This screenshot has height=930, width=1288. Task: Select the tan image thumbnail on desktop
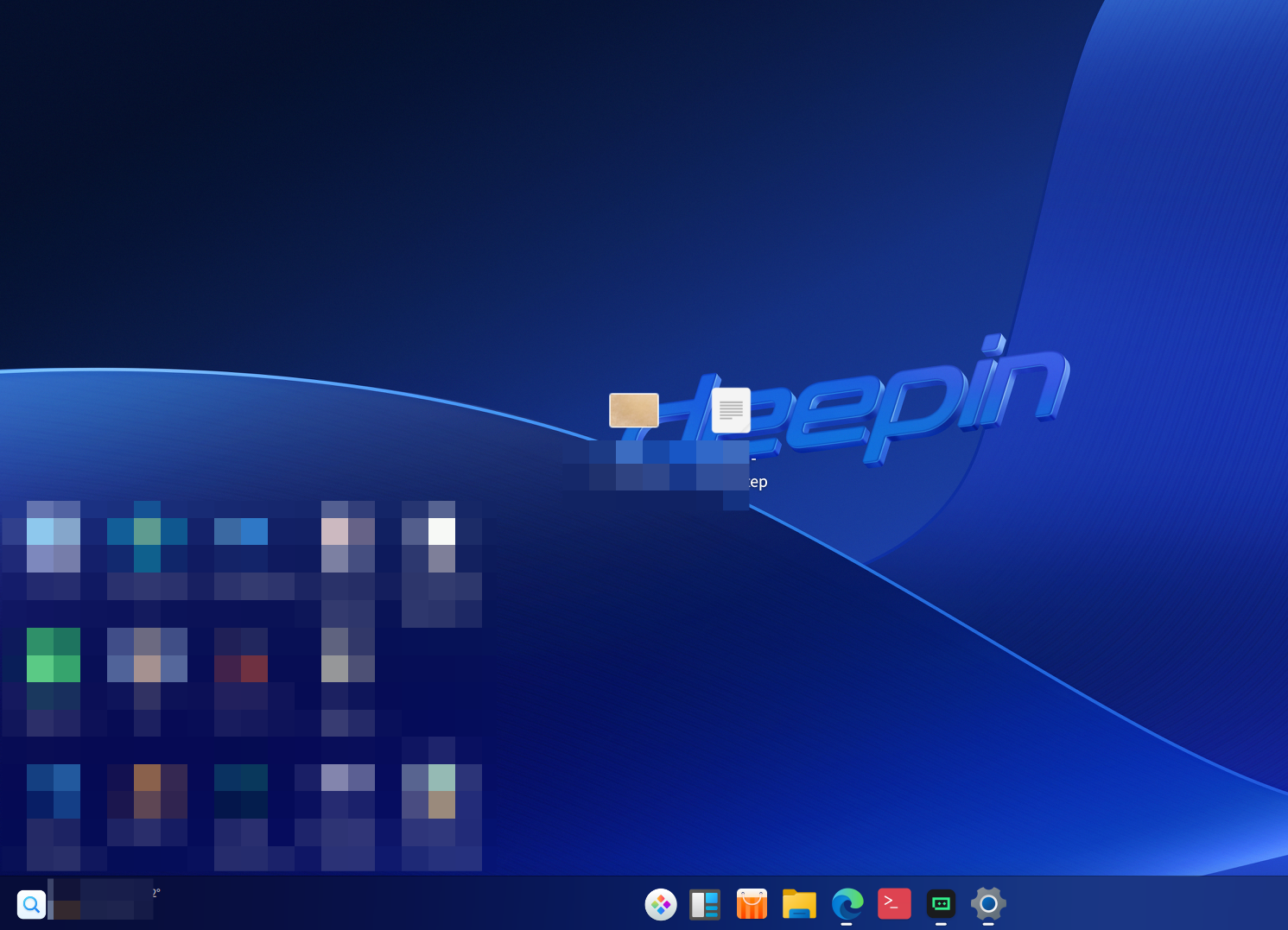pos(634,410)
